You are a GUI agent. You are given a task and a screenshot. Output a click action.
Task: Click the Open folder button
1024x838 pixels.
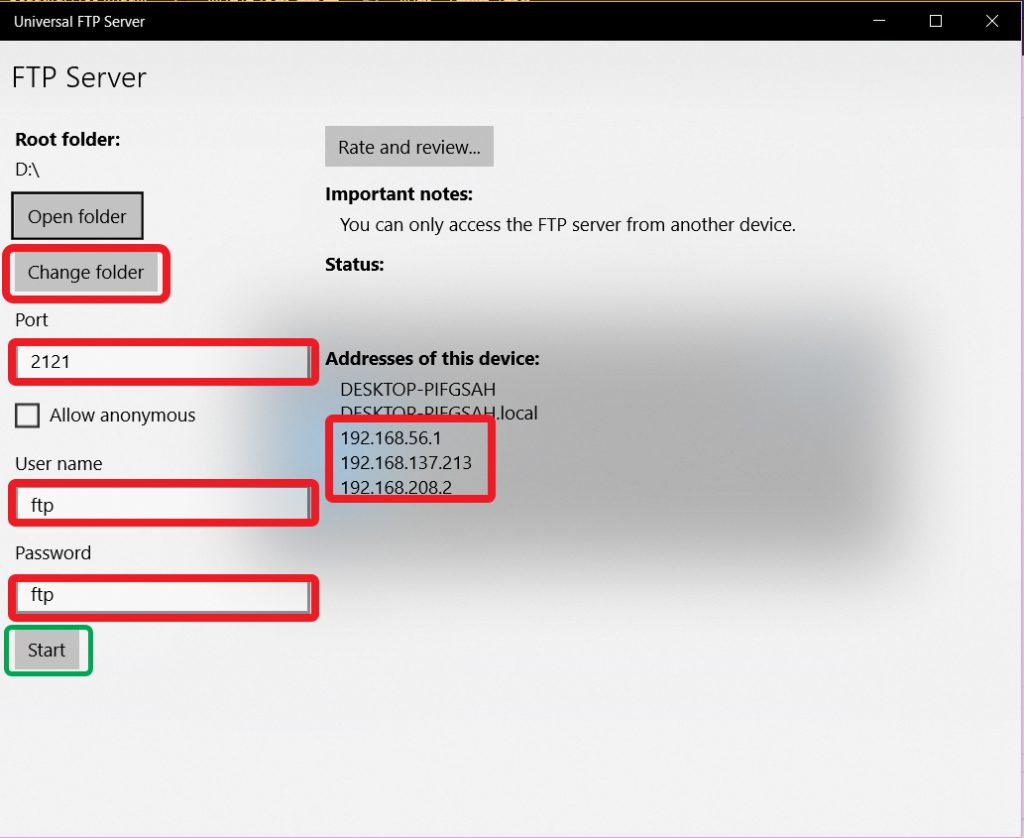point(77,216)
